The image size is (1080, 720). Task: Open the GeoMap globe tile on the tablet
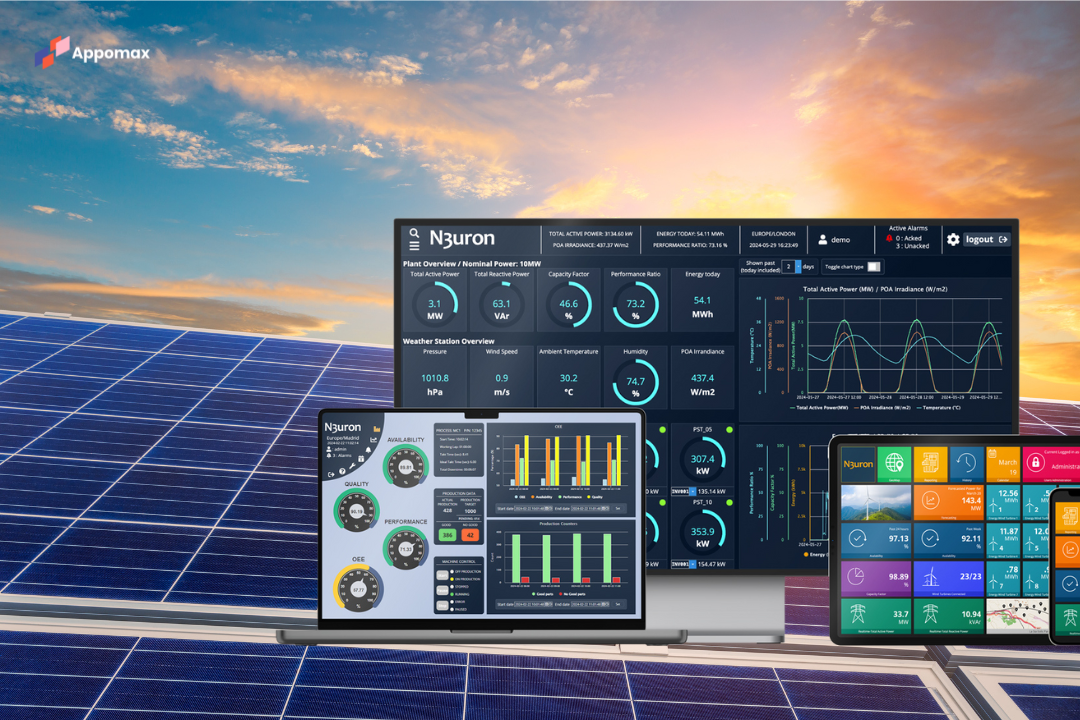point(892,464)
